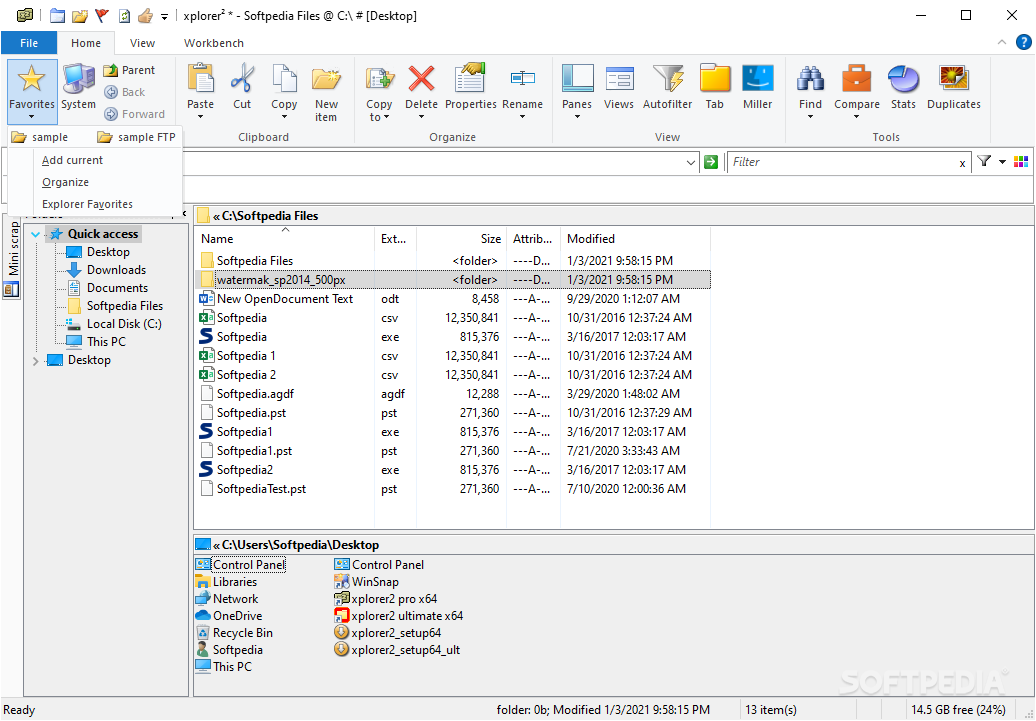Open the address bar dropdown
1036x721 pixels.
691,162
